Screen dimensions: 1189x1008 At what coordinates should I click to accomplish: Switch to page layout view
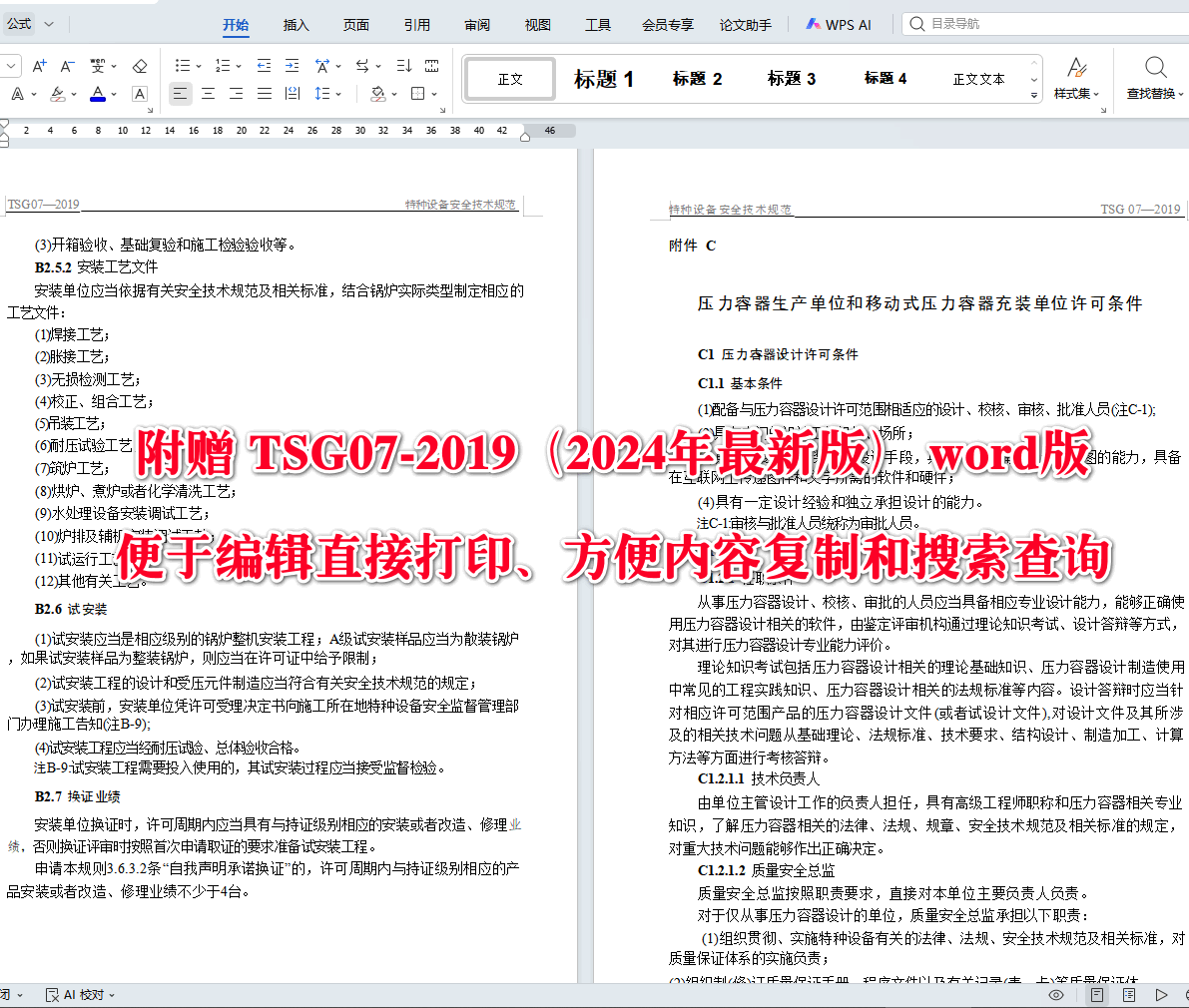point(1096,995)
